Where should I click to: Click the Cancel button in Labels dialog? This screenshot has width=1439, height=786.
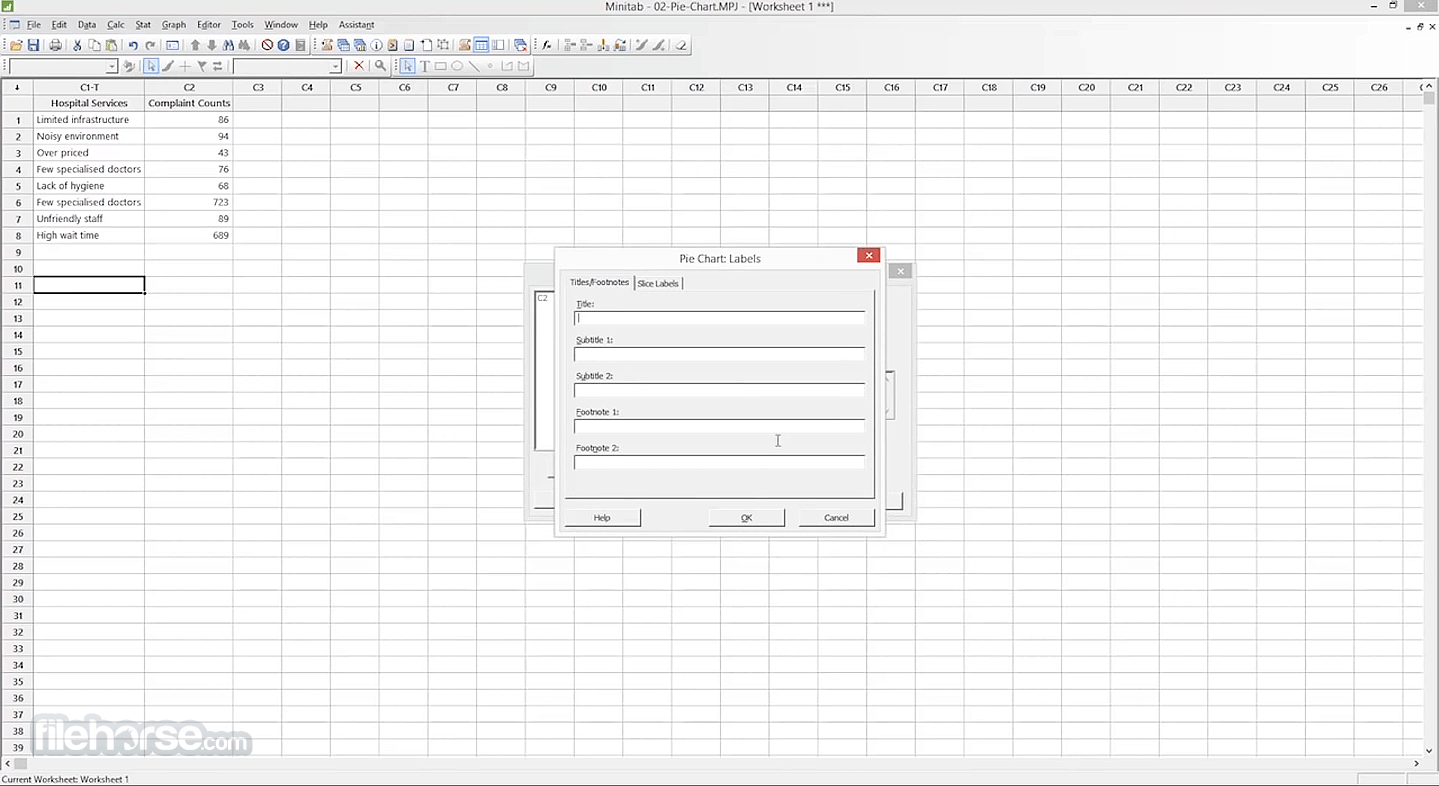(x=836, y=517)
